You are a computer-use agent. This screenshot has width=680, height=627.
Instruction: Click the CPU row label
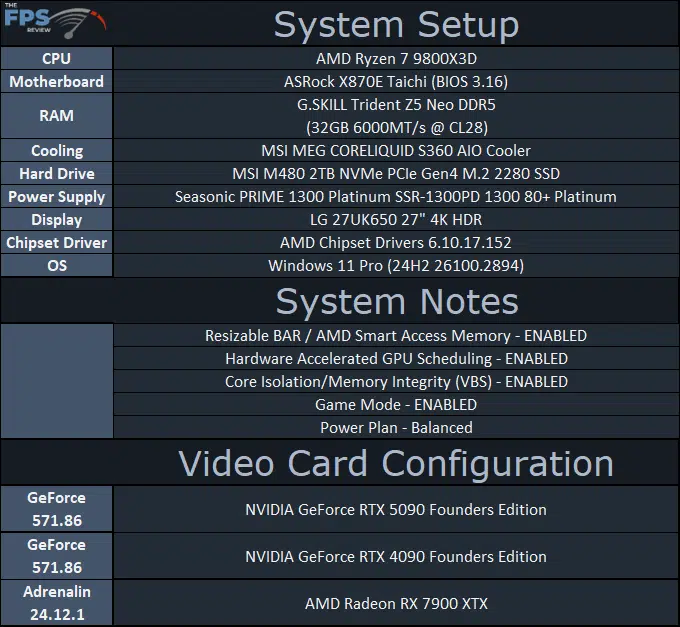click(x=56, y=59)
